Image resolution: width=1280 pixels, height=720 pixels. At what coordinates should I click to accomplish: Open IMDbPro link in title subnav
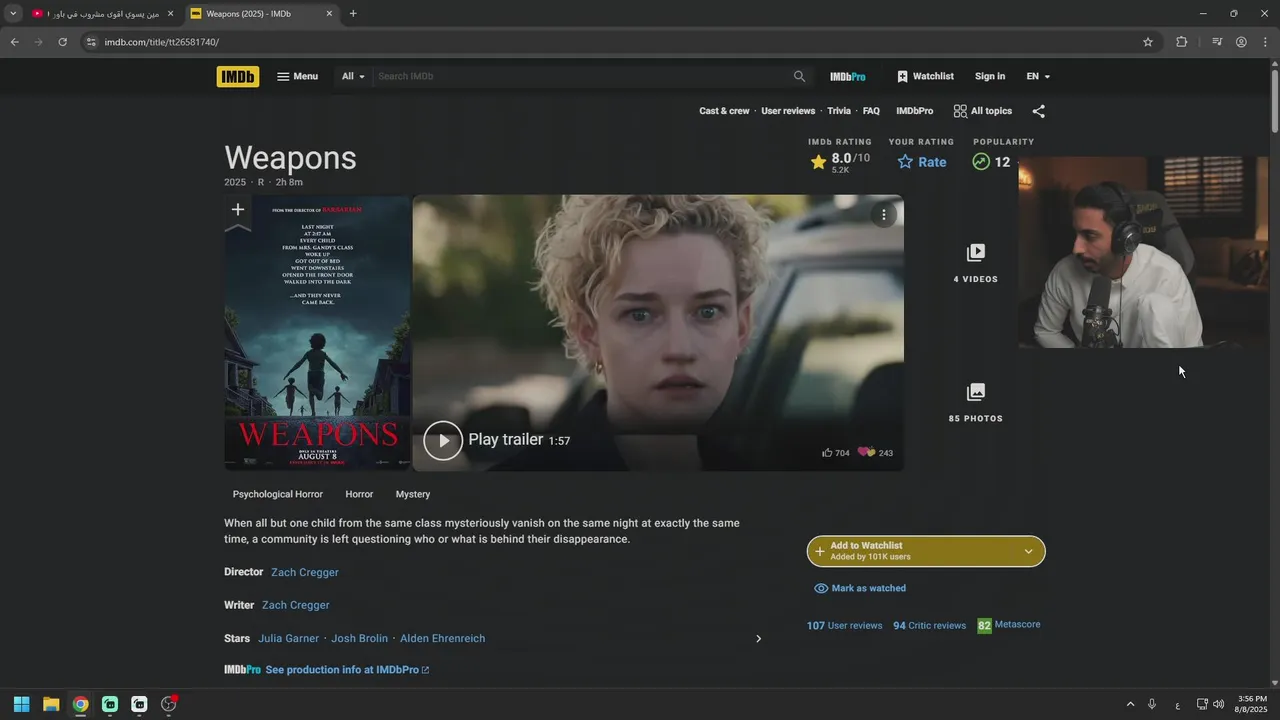pos(914,111)
